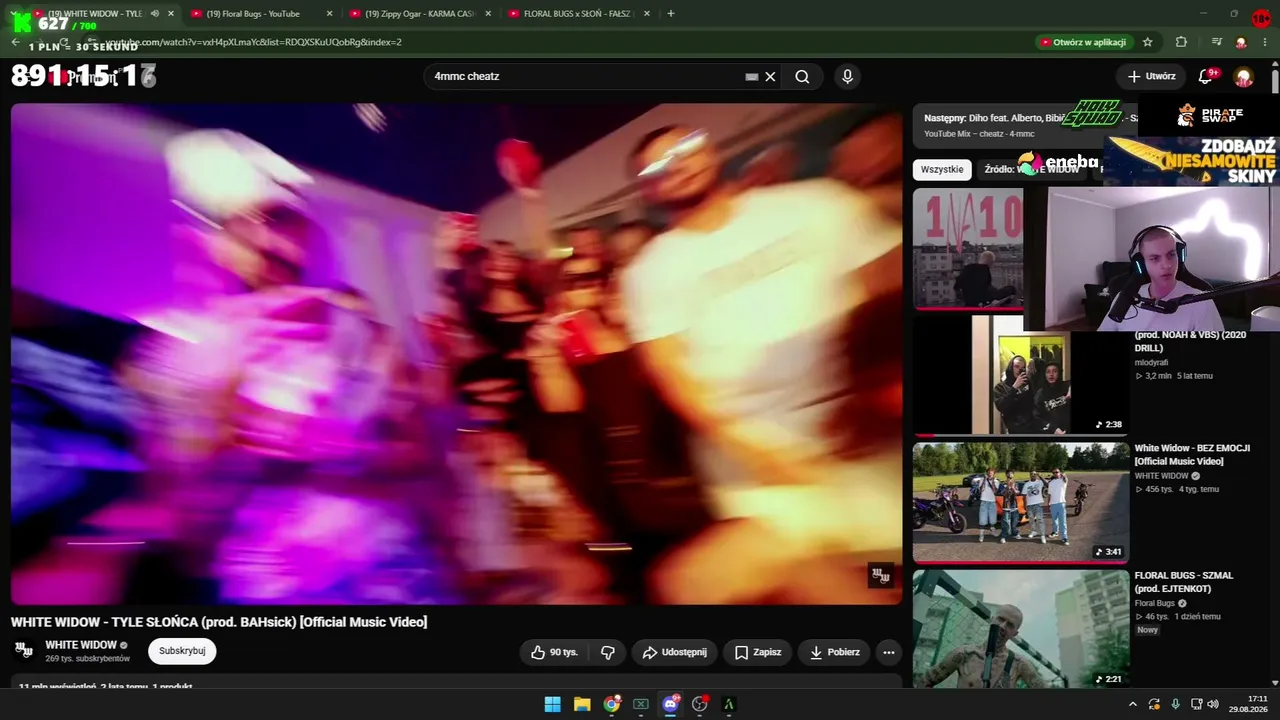Close the Floral Bugs YouTube tab

[329, 14]
